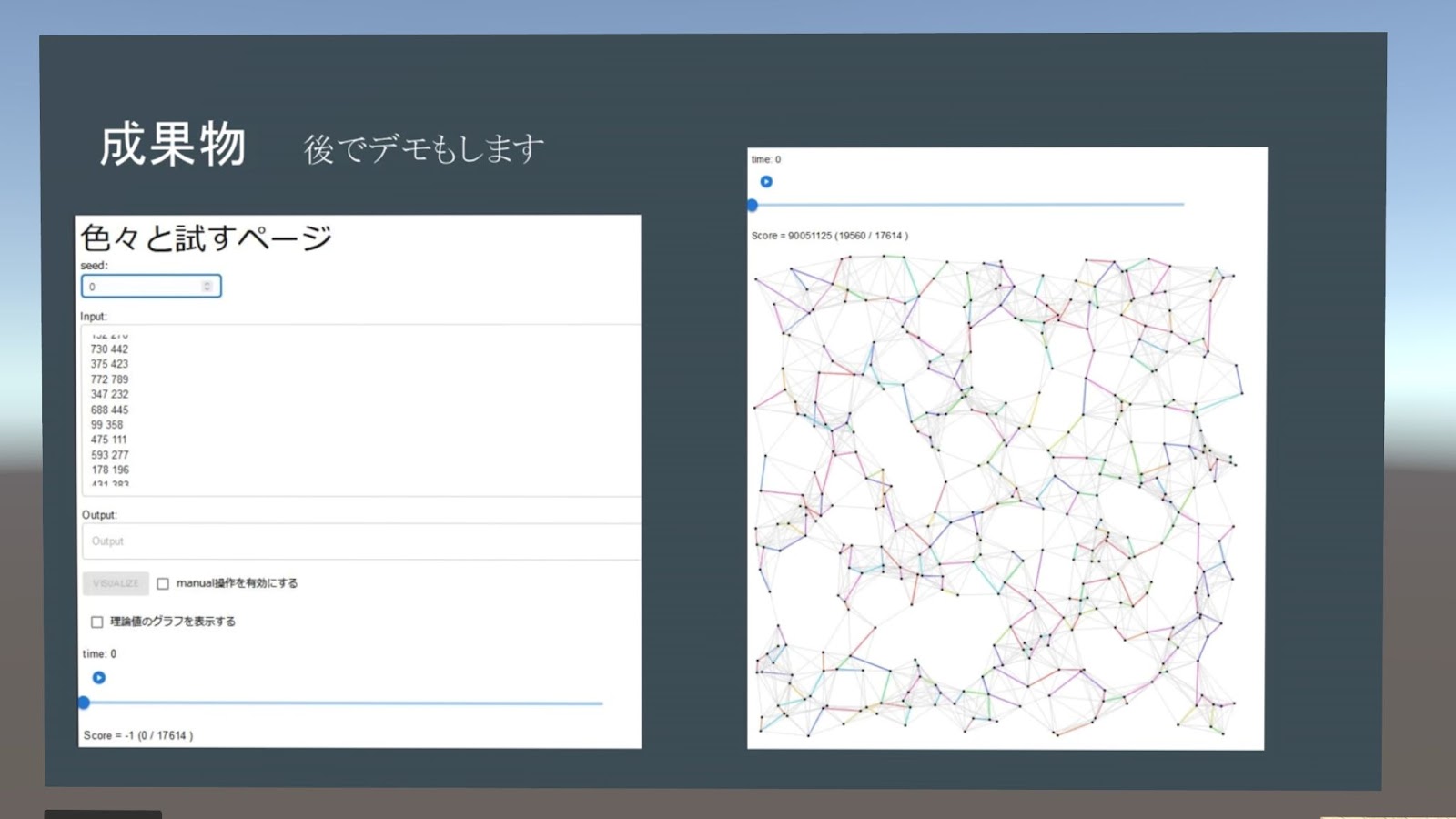Select the input line '178 196'
The width and height of the screenshot is (1456, 819).
(x=109, y=470)
